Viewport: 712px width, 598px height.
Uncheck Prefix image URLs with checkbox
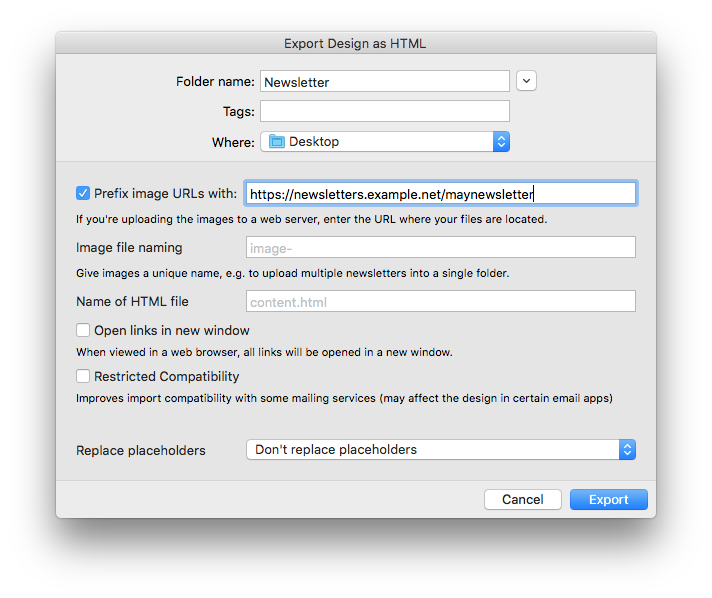(83, 193)
